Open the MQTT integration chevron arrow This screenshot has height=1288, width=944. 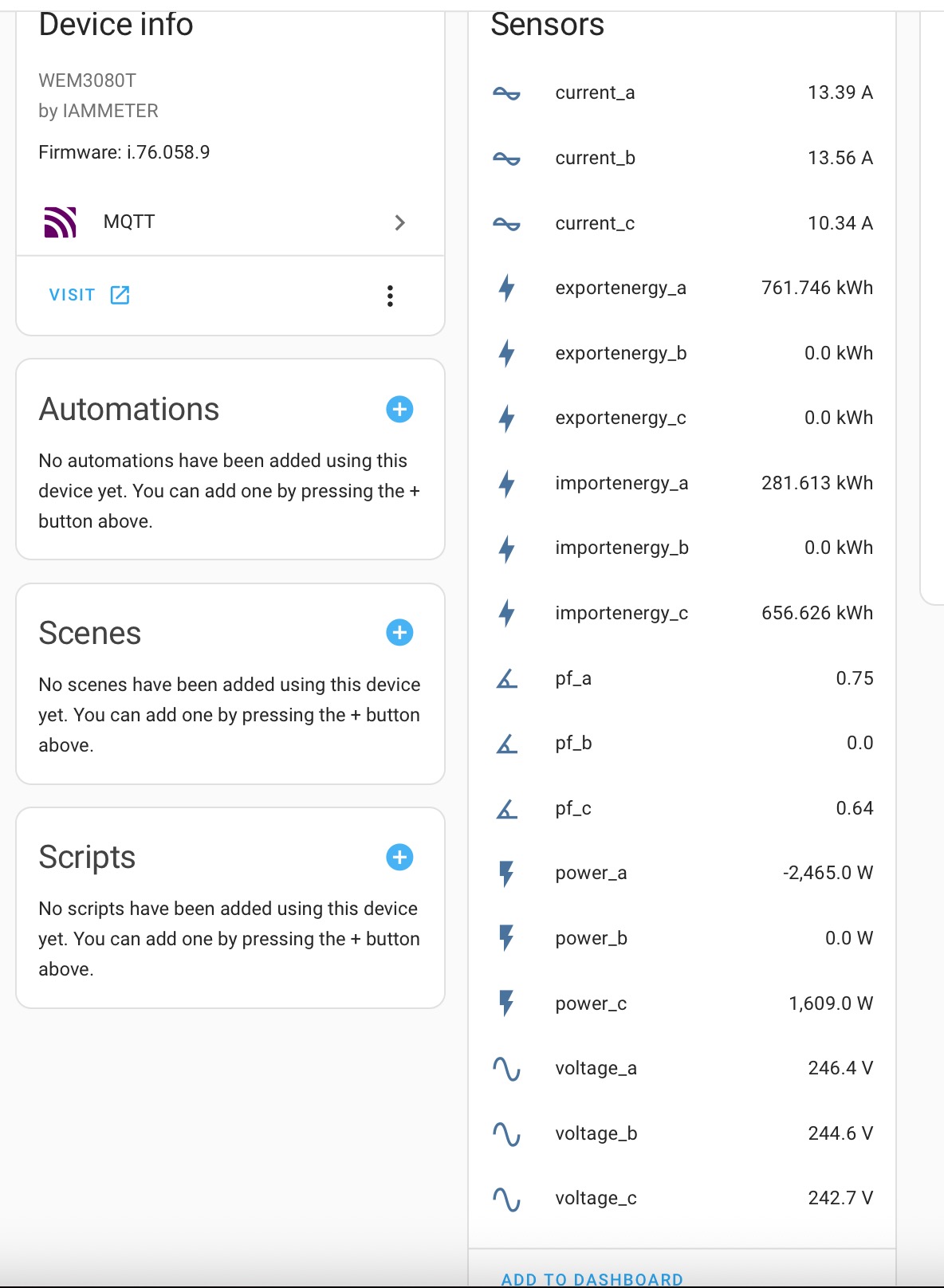[x=399, y=222]
